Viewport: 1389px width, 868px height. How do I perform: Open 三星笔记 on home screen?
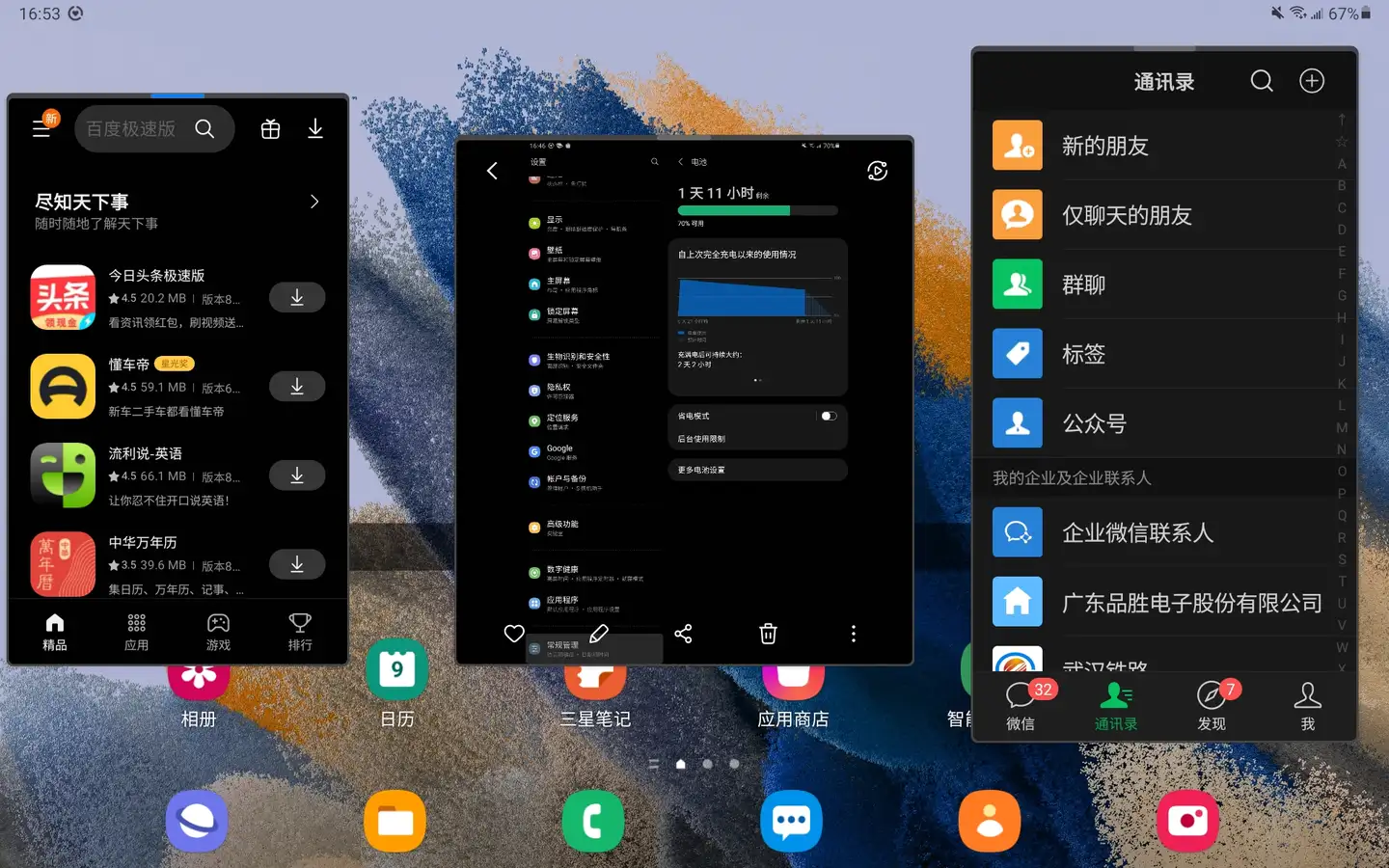click(595, 694)
